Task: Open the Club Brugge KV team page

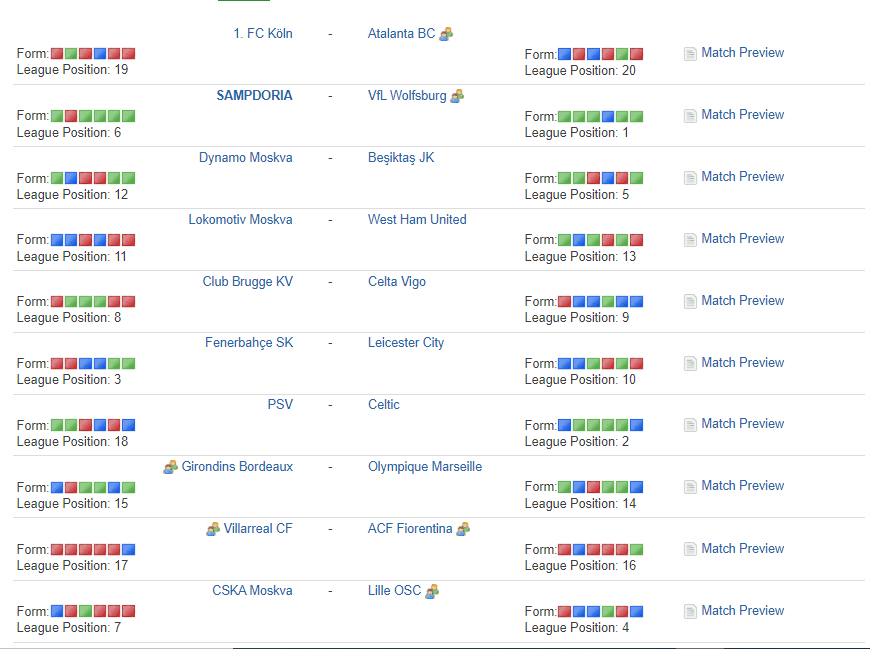Action: pyautogui.click(x=247, y=281)
